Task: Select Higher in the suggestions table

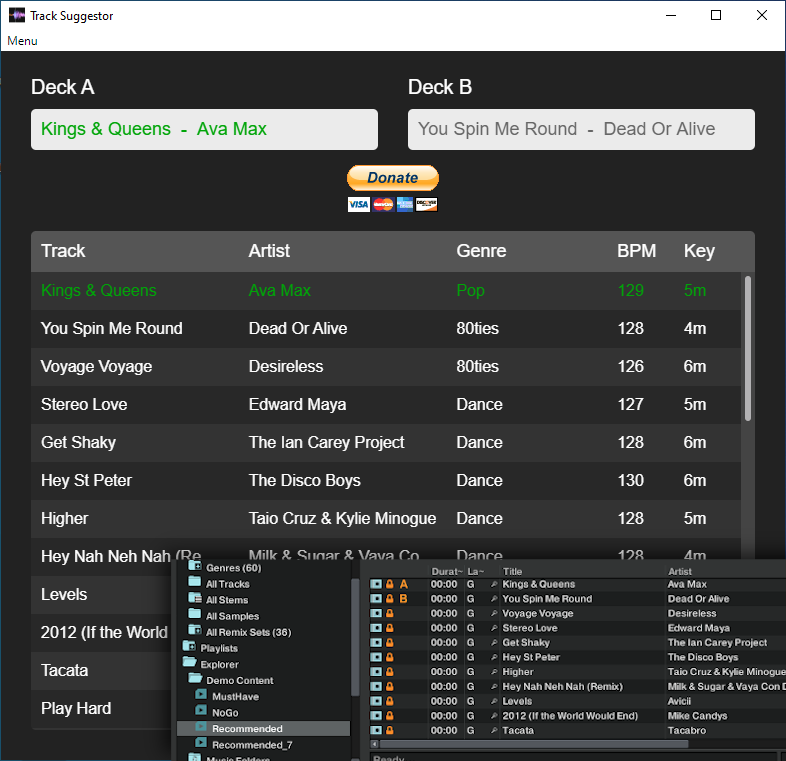Action: pyautogui.click(x=386, y=519)
